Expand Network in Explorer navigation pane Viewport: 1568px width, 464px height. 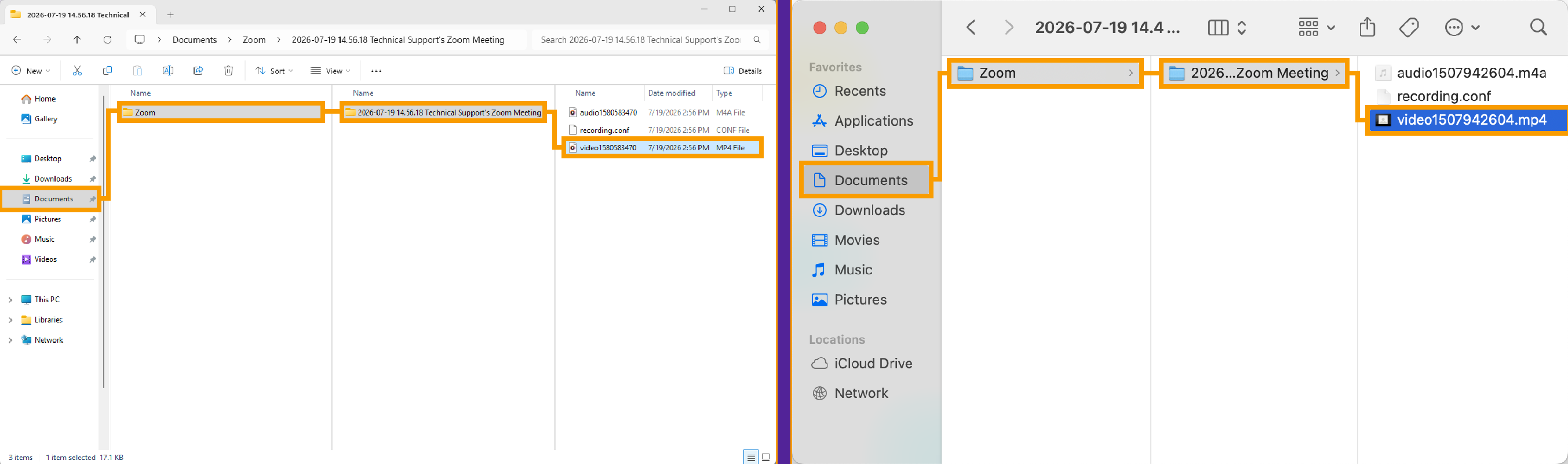click(10, 340)
